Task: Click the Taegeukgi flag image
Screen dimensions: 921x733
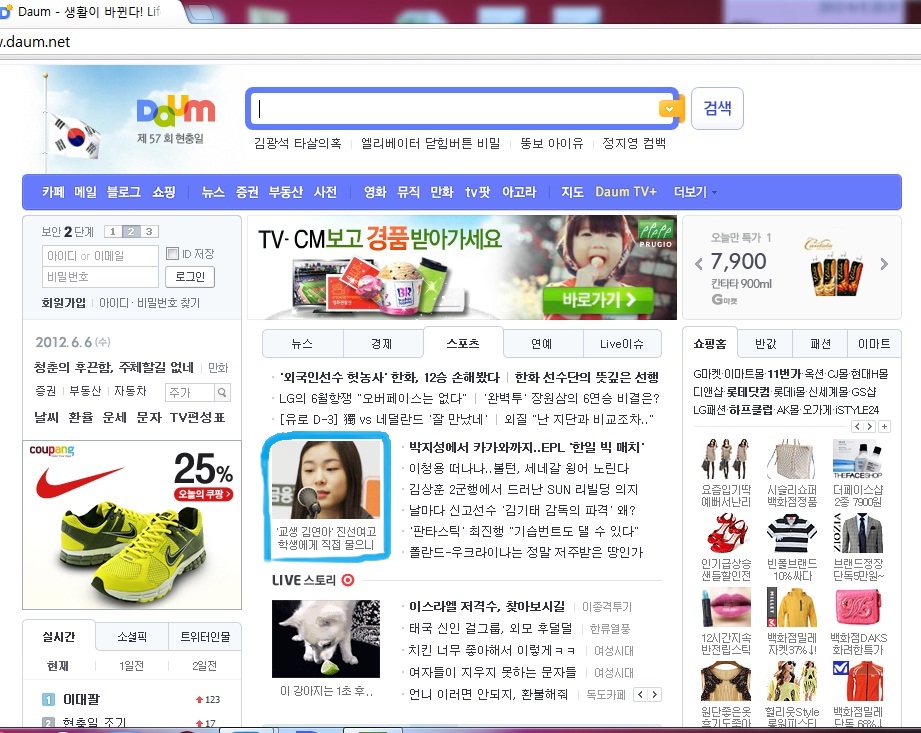Action: [x=76, y=137]
